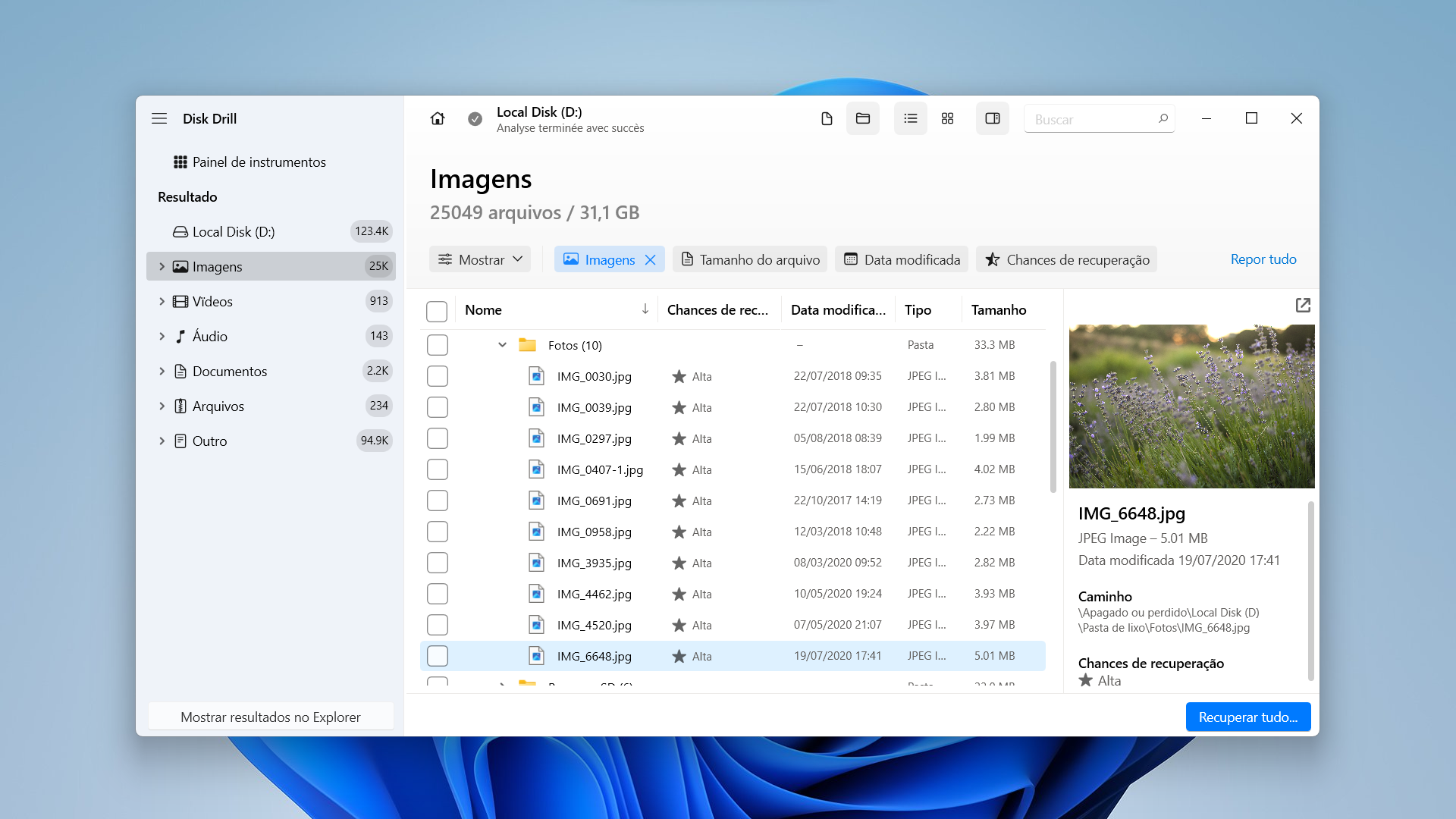Expand the Arquivos category

click(162, 406)
